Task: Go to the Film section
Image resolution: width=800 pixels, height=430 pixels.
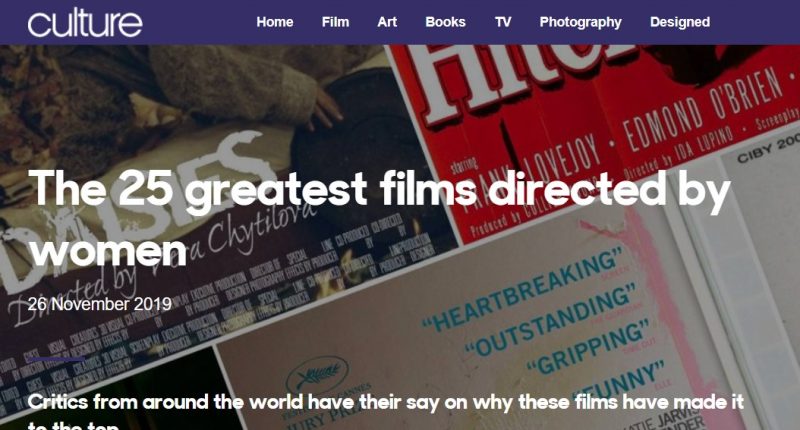Action: (335, 22)
